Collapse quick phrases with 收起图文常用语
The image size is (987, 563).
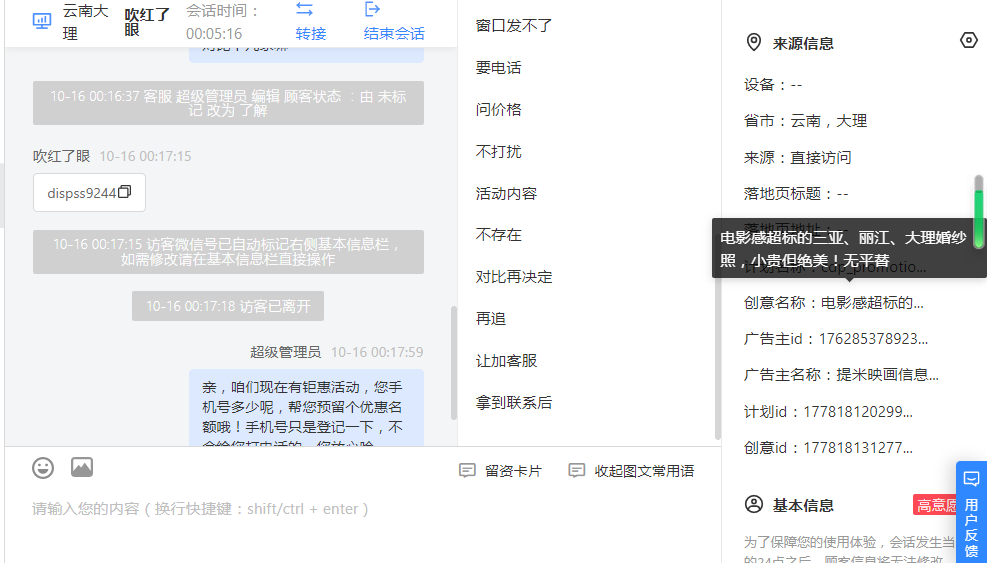click(x=644, y=471)
